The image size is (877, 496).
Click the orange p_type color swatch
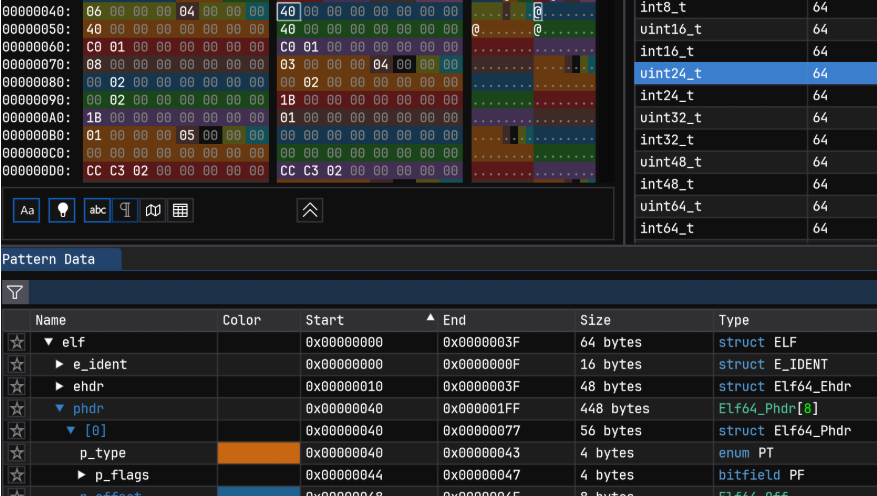coord(259,453)
